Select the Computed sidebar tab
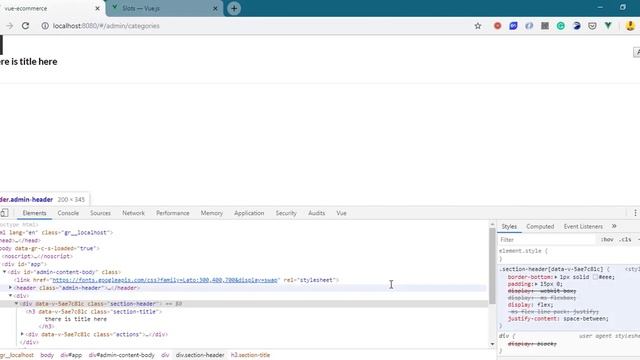This screenshot has width=640, height=360. (540, 226)
